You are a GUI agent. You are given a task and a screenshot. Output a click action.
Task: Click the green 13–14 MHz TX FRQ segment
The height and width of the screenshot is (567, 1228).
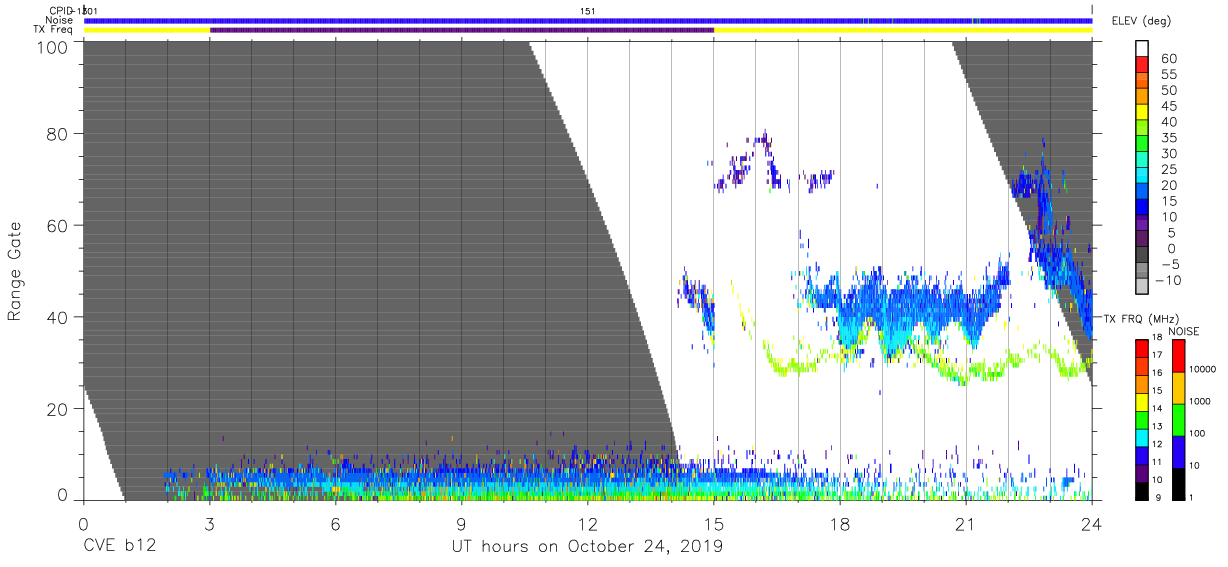coord(1142,420)
